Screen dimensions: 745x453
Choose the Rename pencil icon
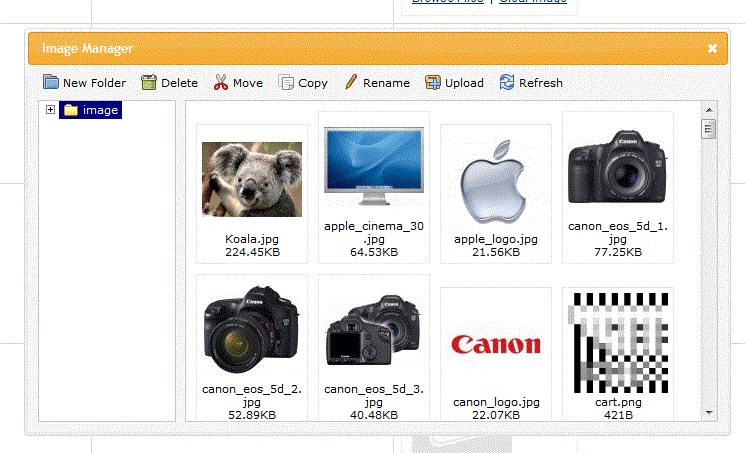click(x=351, y=83)
